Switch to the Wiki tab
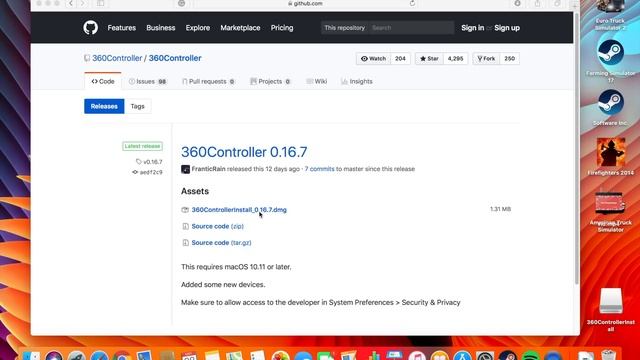 tap(317, 81)
